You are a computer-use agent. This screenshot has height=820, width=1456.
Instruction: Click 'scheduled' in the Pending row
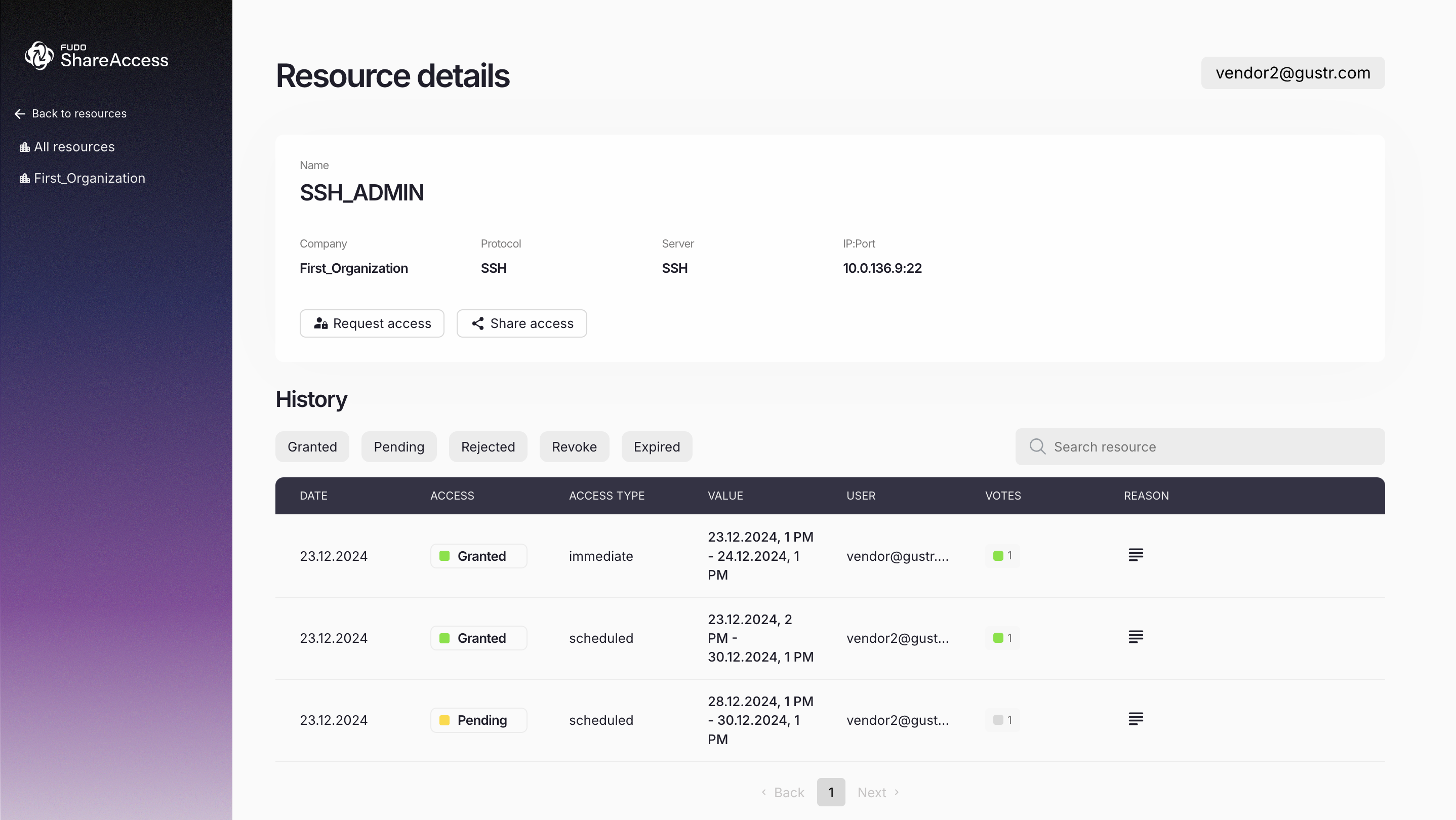pos(601,720)
